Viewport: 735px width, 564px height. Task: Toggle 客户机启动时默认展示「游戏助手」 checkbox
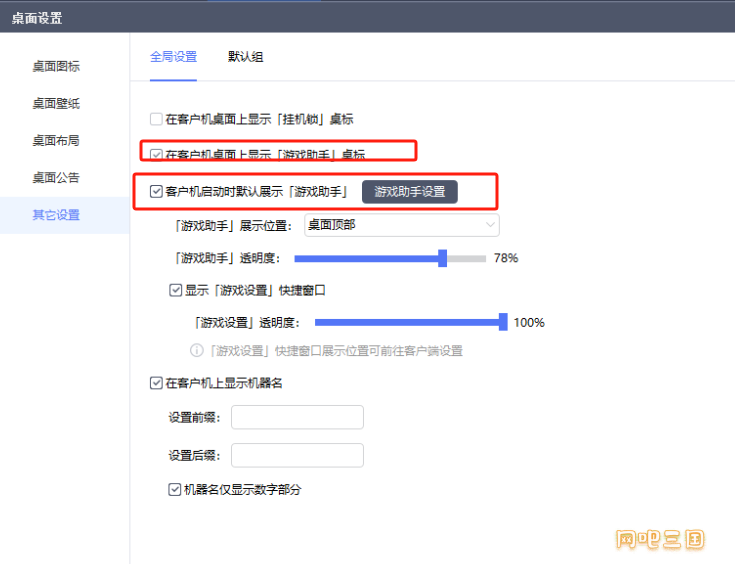click(x=156, y=191)
